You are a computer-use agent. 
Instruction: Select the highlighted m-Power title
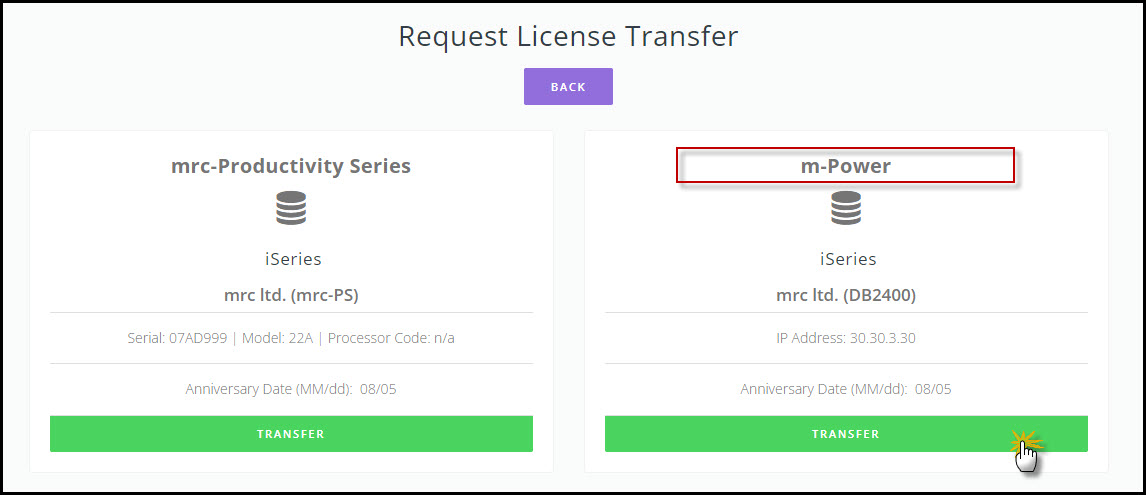[x=846, y=166]
